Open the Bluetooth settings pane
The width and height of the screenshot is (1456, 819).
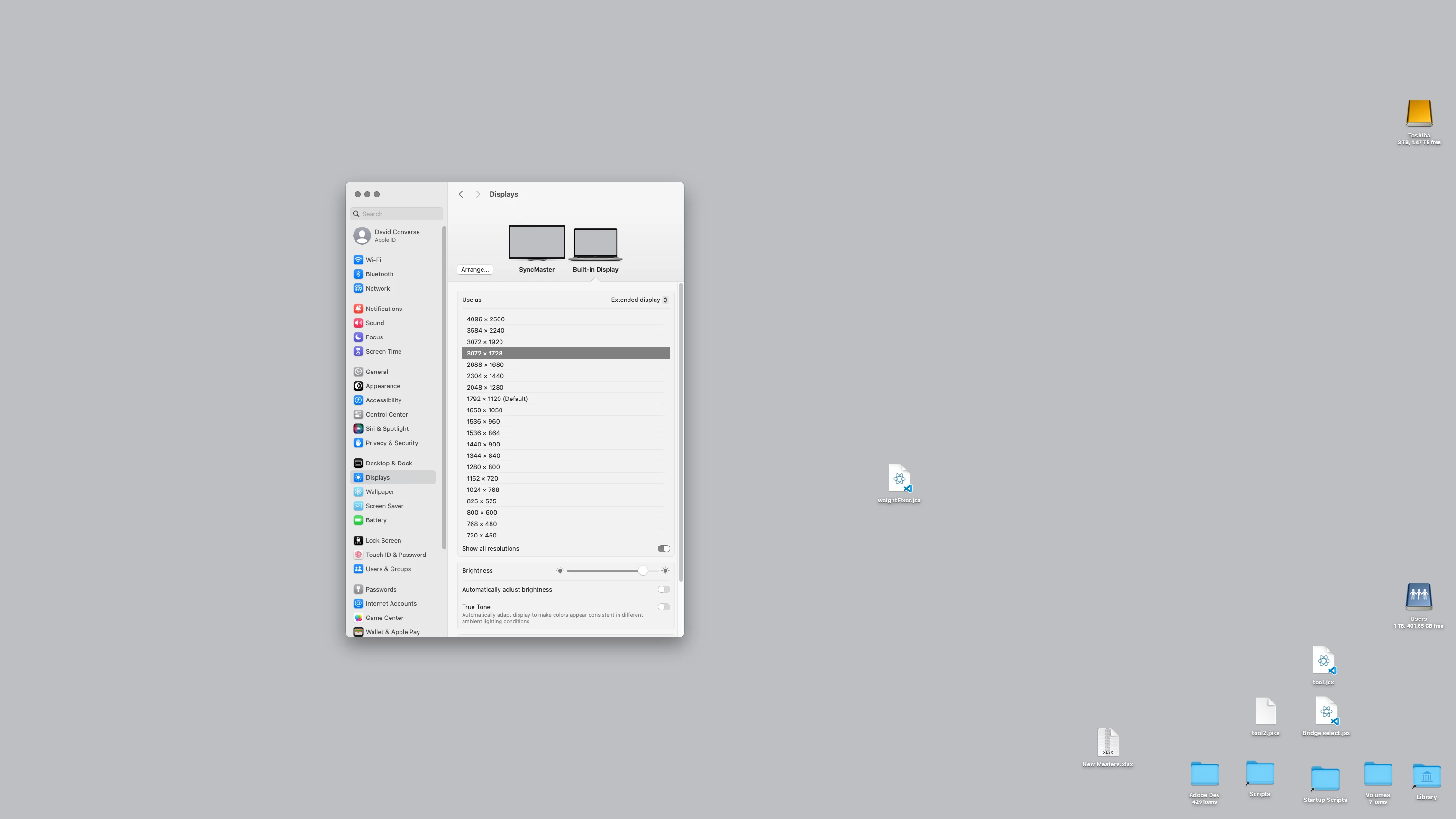(379, 274)
